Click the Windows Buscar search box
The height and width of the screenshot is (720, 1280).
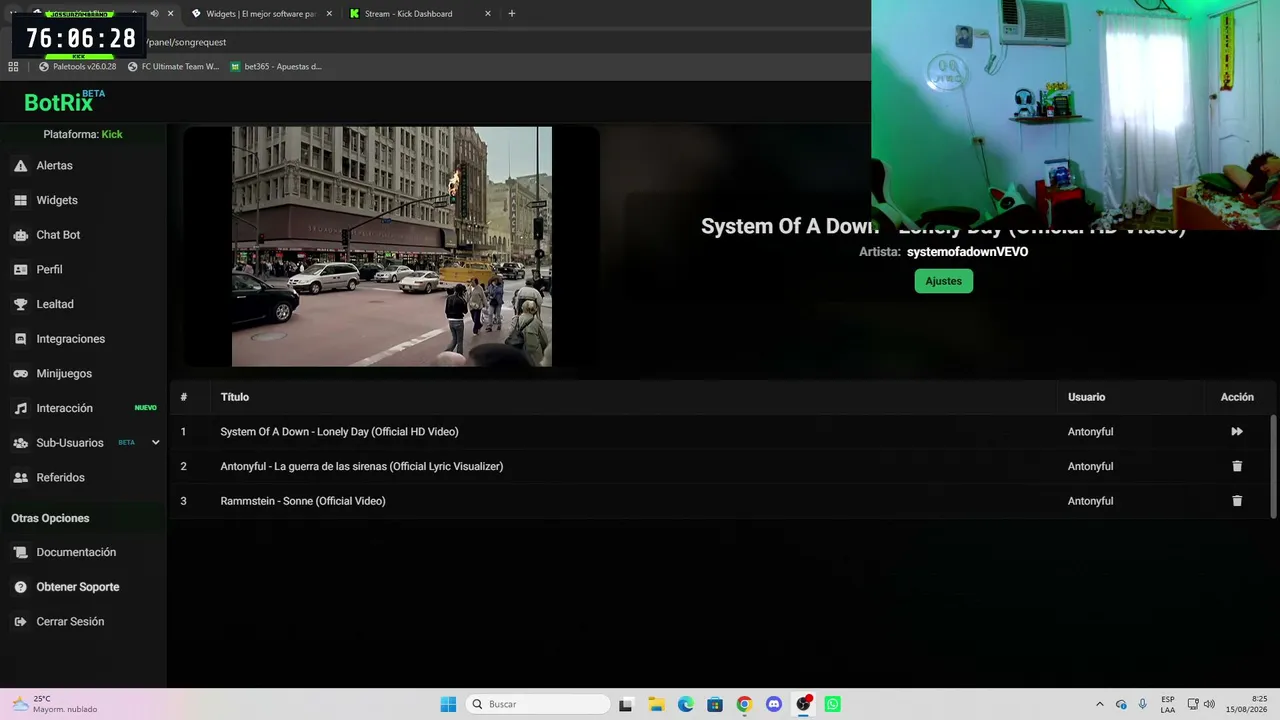coord(538,704)
